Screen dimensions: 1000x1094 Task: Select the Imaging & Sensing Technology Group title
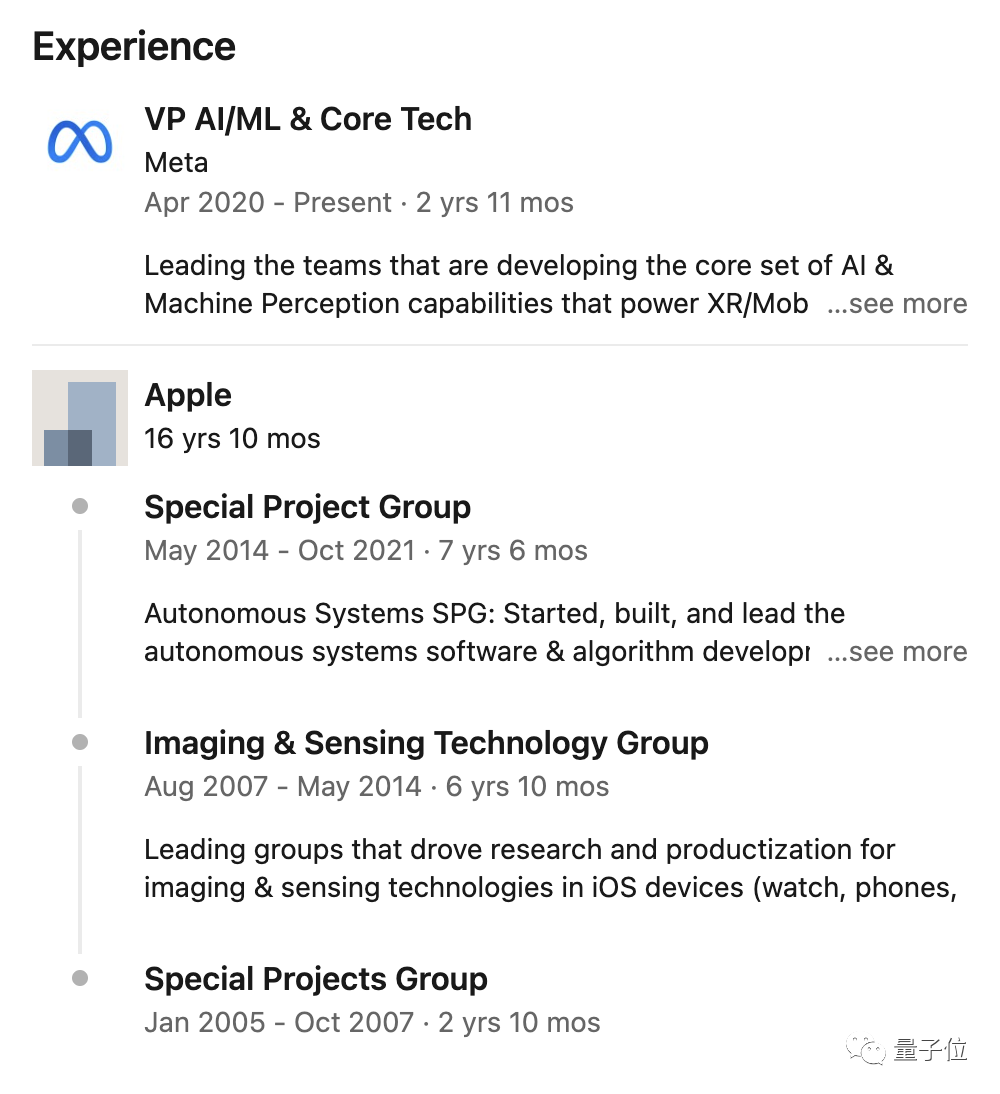coord(426,743)
